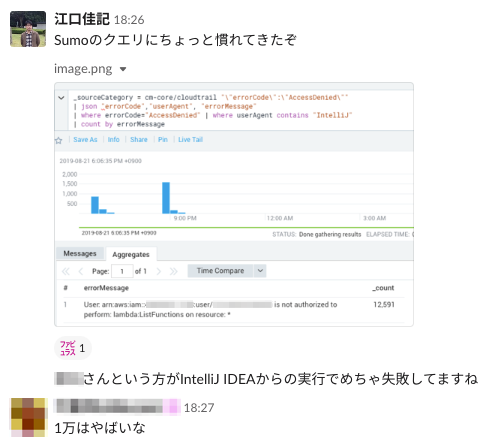Select the Aggregates tab
Image resolution: width=488 pixels, height=441 pixels.
(131, 254)
